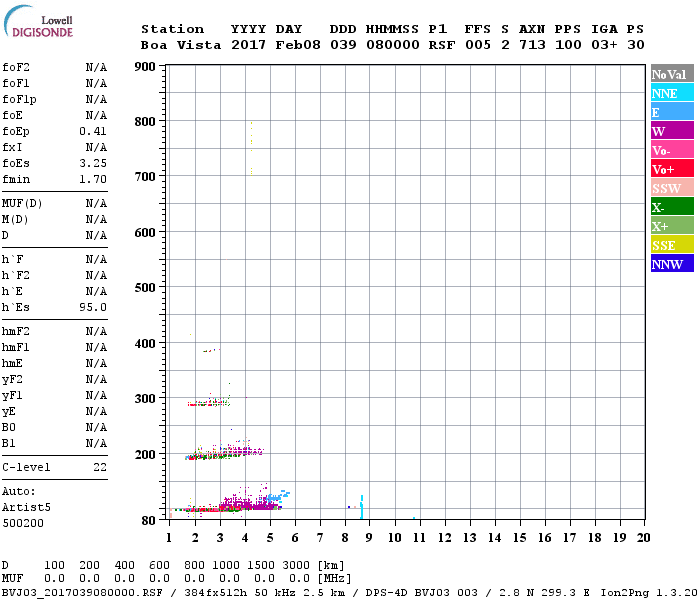Viewport: 700px width, 600px height.
Task: Select the NNW dark blue legend swatch
Action: (x=672, y=264)
